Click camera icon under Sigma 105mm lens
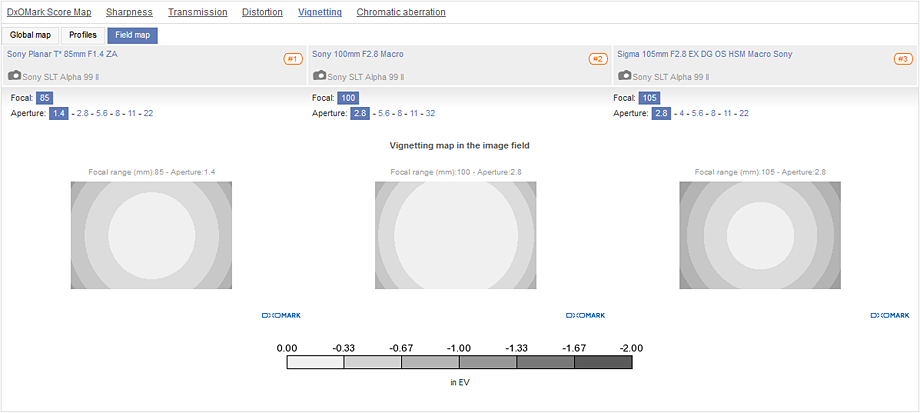This screenshot has width=920, height=413. coord(625,76)
